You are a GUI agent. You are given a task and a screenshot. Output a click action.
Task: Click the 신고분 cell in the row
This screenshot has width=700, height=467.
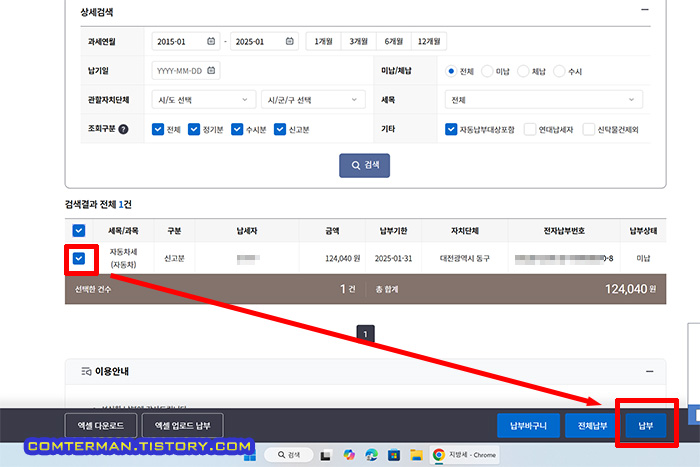(x=174, y=258)
